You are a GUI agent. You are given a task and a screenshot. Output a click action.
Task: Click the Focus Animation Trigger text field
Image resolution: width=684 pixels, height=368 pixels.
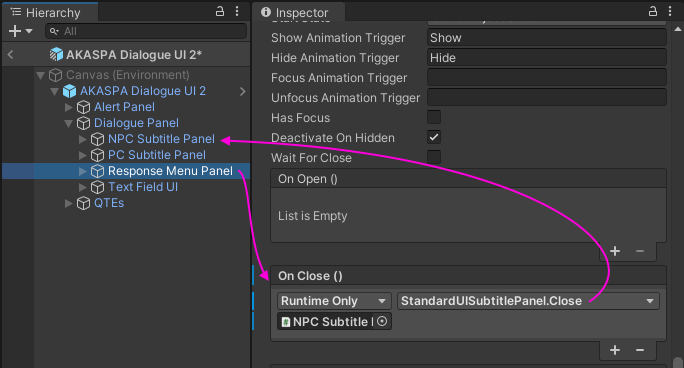[547, 78]
